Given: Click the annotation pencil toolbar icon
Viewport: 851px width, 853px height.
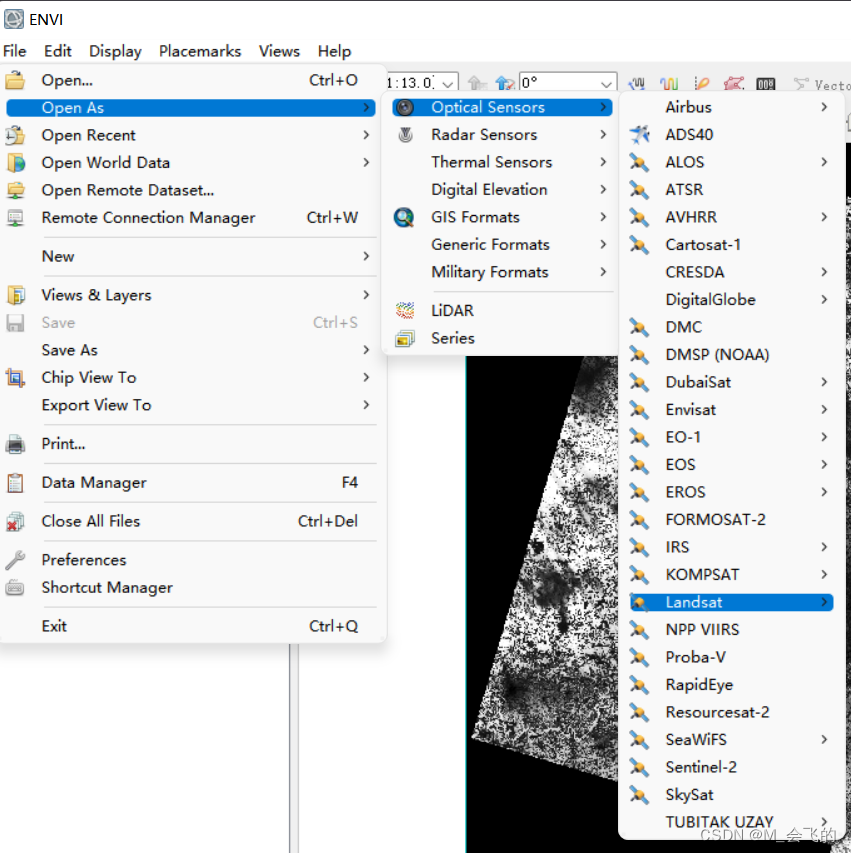Looking at the screenshot, I should [x=701, y=83].
